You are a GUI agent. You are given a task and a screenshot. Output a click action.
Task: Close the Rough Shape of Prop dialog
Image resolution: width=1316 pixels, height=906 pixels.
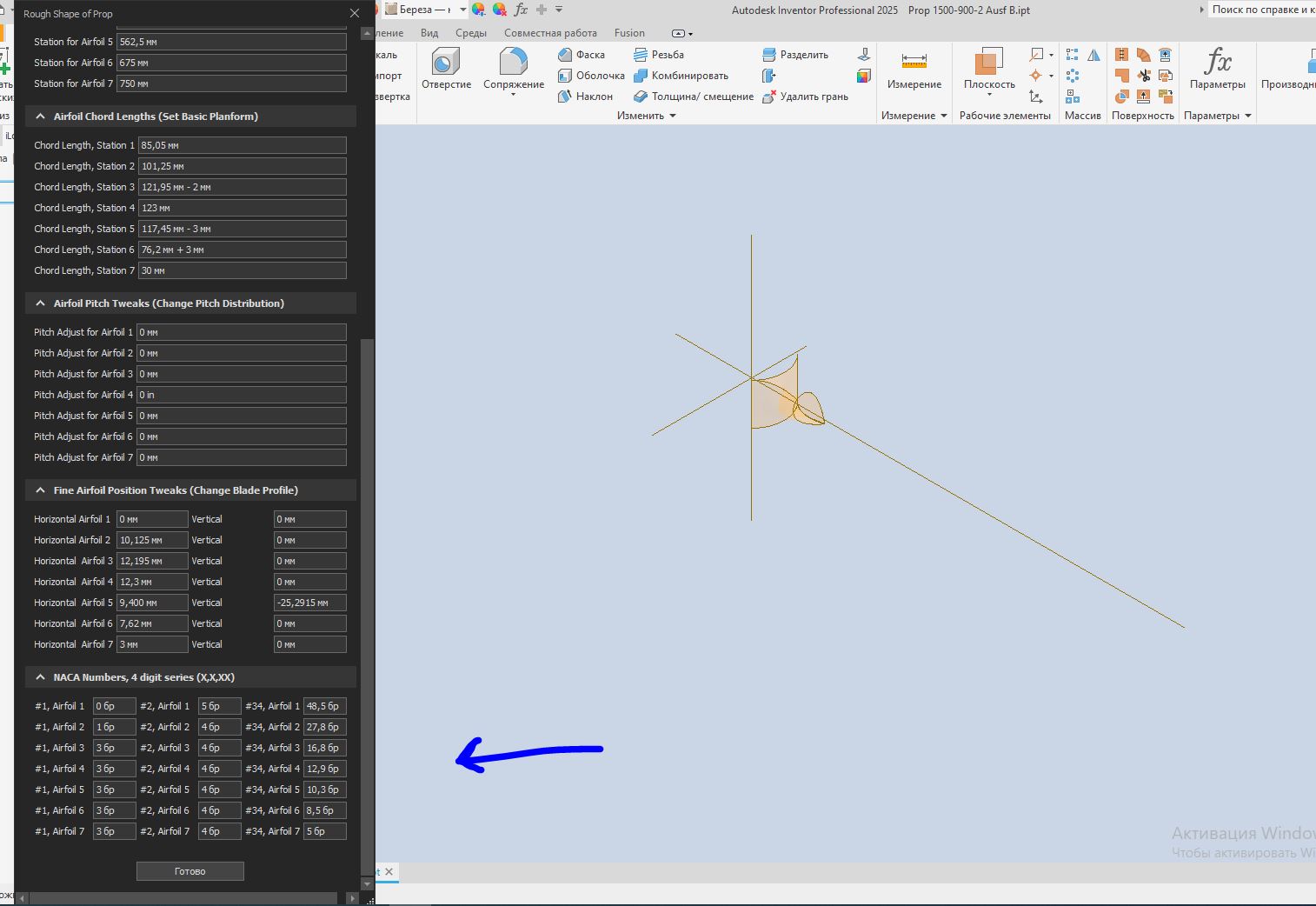click(x=355, y=13)
